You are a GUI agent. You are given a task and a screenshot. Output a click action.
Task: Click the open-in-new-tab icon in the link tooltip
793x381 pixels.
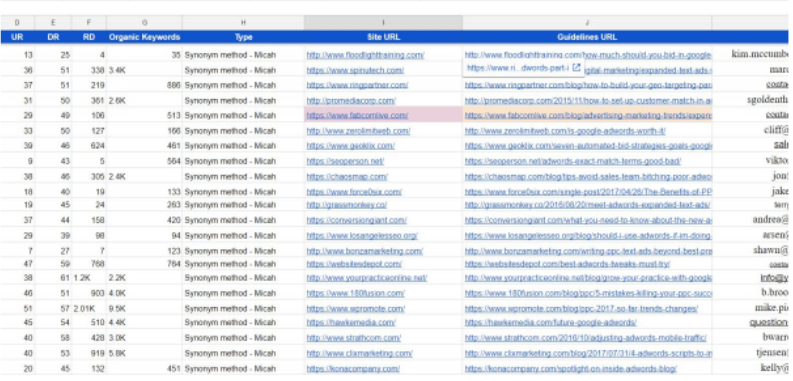576,68
